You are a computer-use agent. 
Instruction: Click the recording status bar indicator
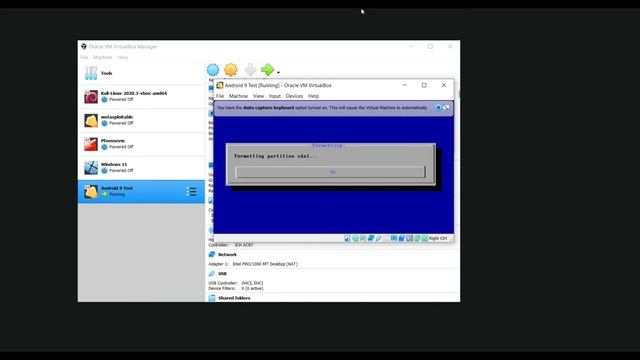click(x=402, y=238)
